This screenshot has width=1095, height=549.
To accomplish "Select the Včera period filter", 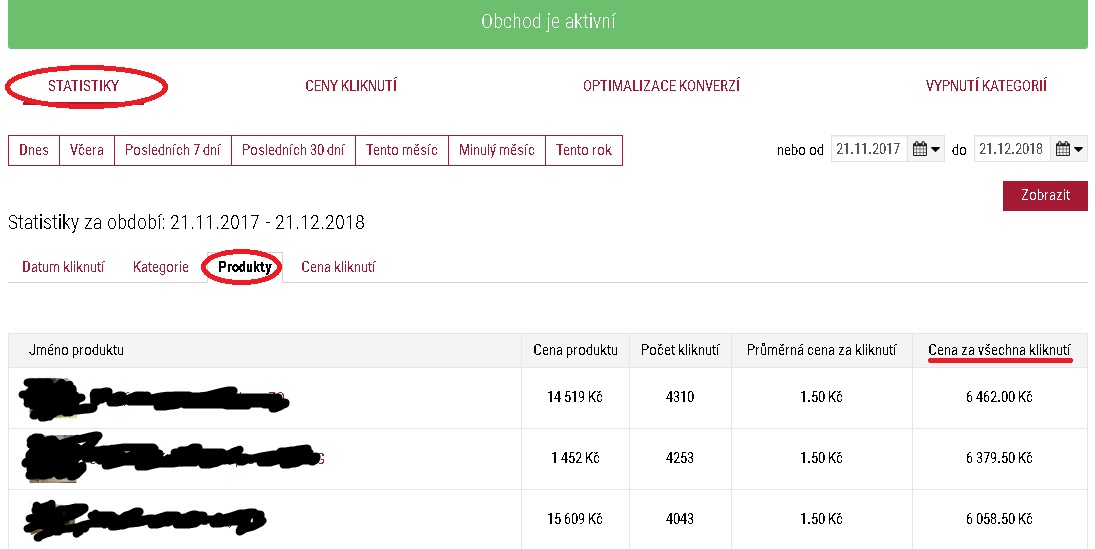I will pos(87,150).
